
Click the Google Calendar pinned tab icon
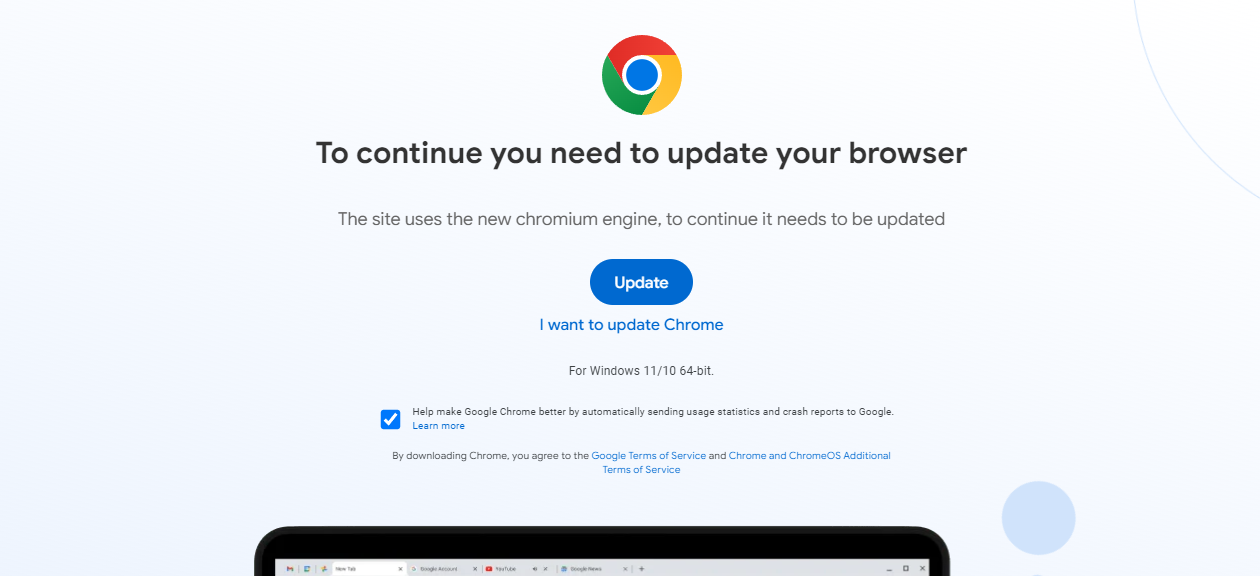pos(306,568)
